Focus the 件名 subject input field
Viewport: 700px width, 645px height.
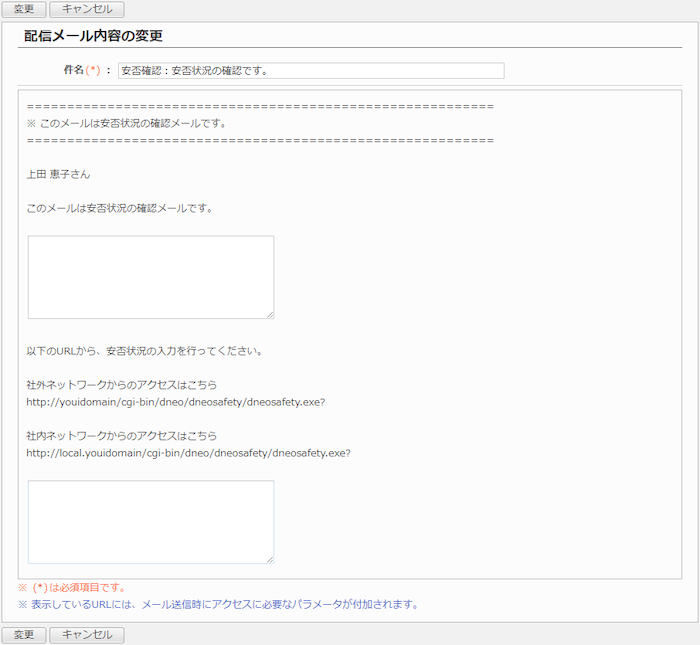pos(310,71)
